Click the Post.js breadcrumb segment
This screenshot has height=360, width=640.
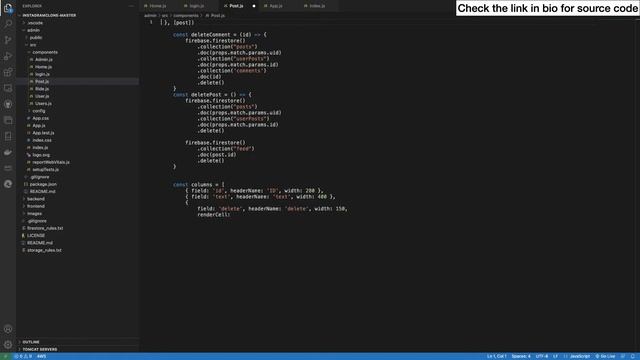coord(218,16)
